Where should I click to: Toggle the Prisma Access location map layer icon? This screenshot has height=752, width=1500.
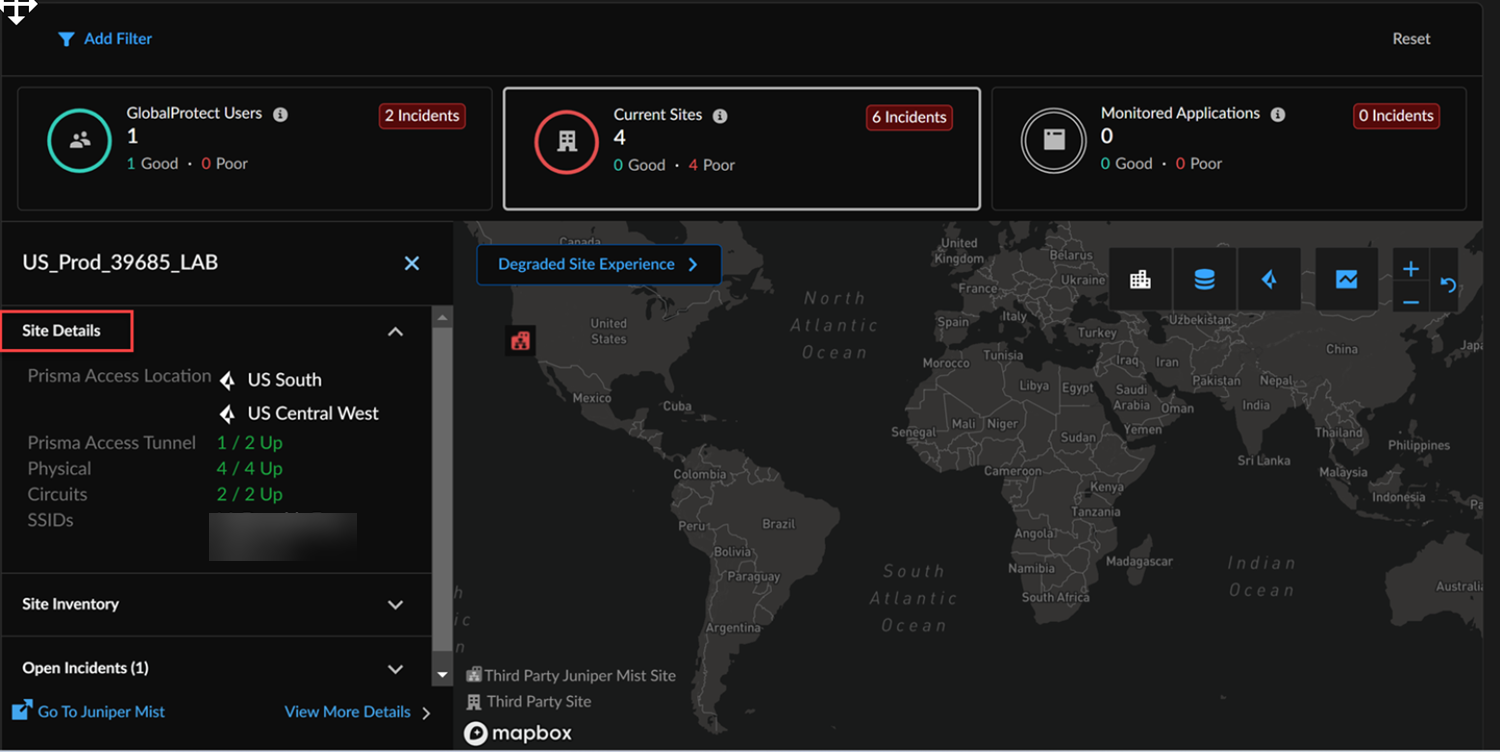[1269, 280]
